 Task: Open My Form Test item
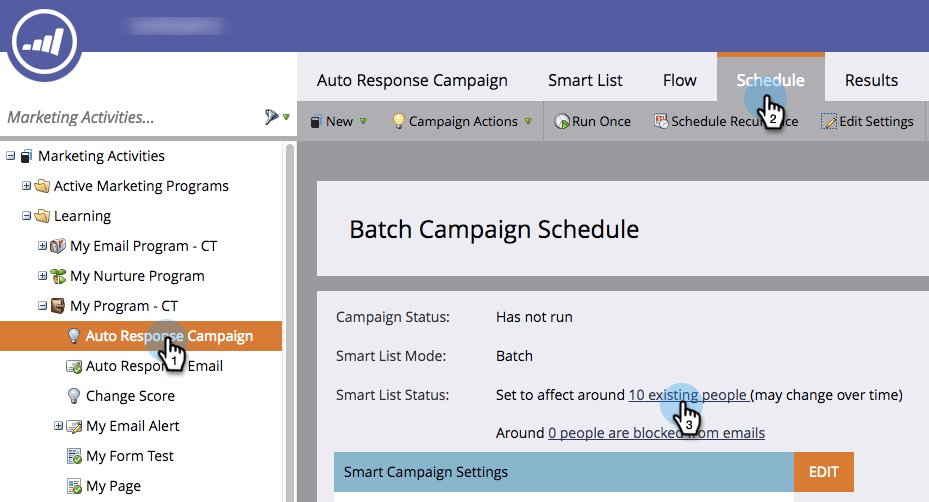tap(130, 456)
